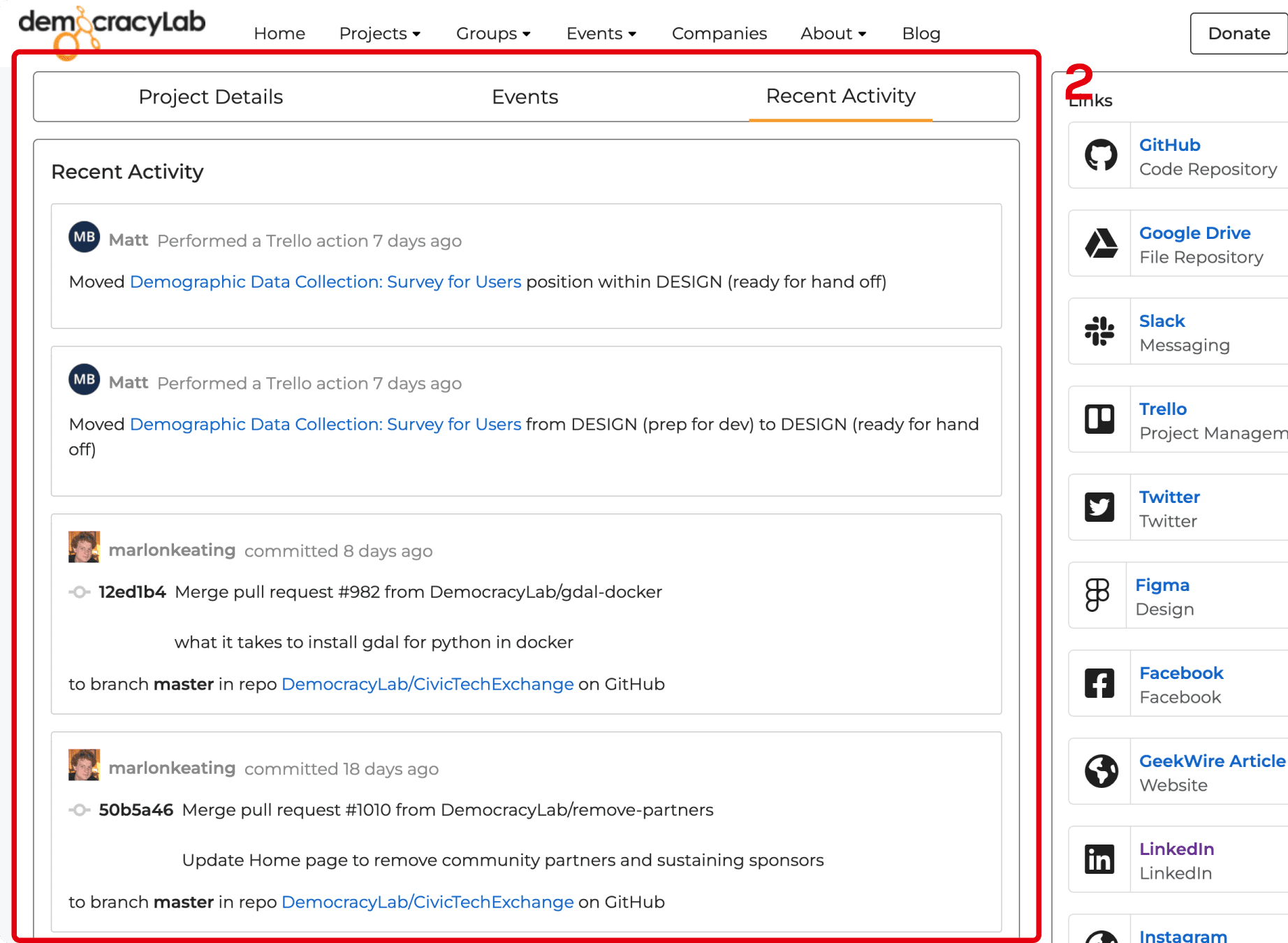Click the Donate button
Image resolution: width=1288 pixels, height=943 pixels.
click(x=1239, y=34)
